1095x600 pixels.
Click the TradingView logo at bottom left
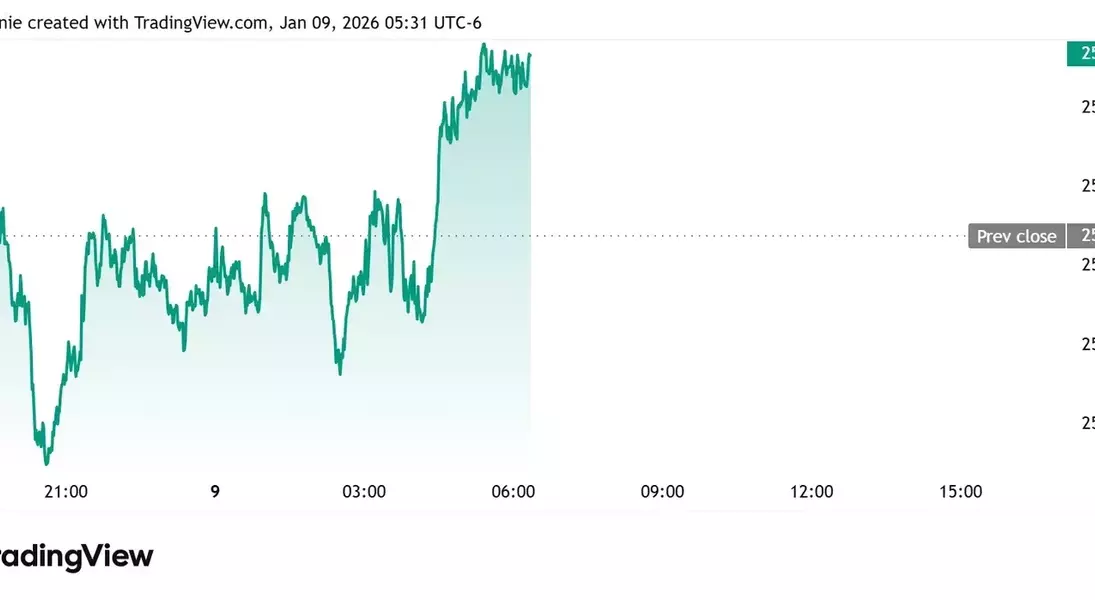[x=76, y=556]
